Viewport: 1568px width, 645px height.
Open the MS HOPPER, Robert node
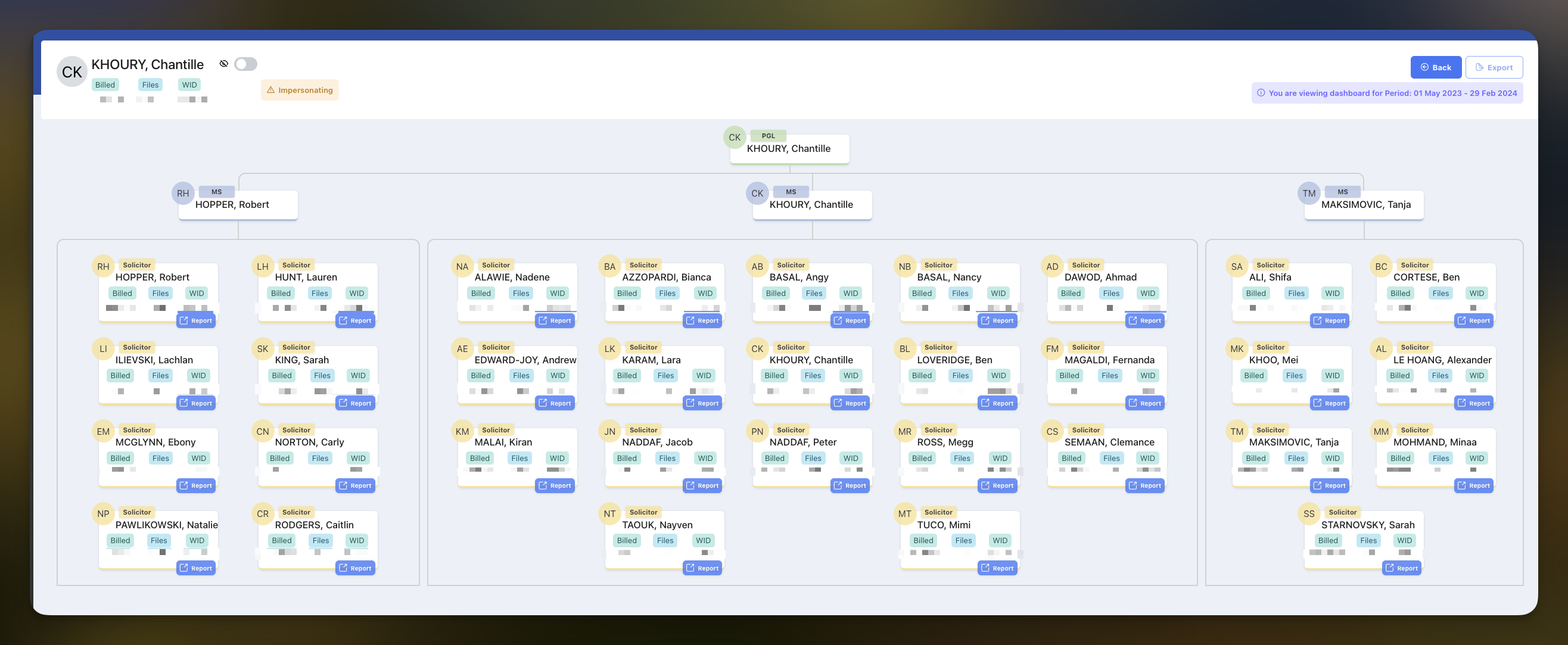click(x=237, y=205)
